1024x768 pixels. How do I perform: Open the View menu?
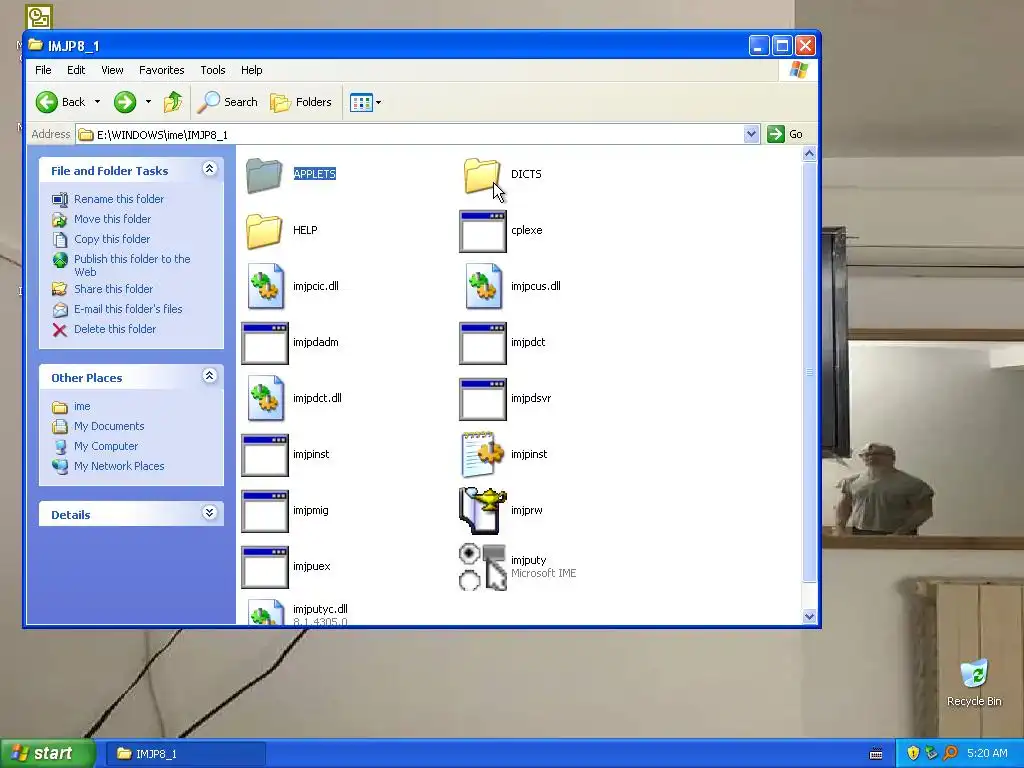[x=112, y=70]
